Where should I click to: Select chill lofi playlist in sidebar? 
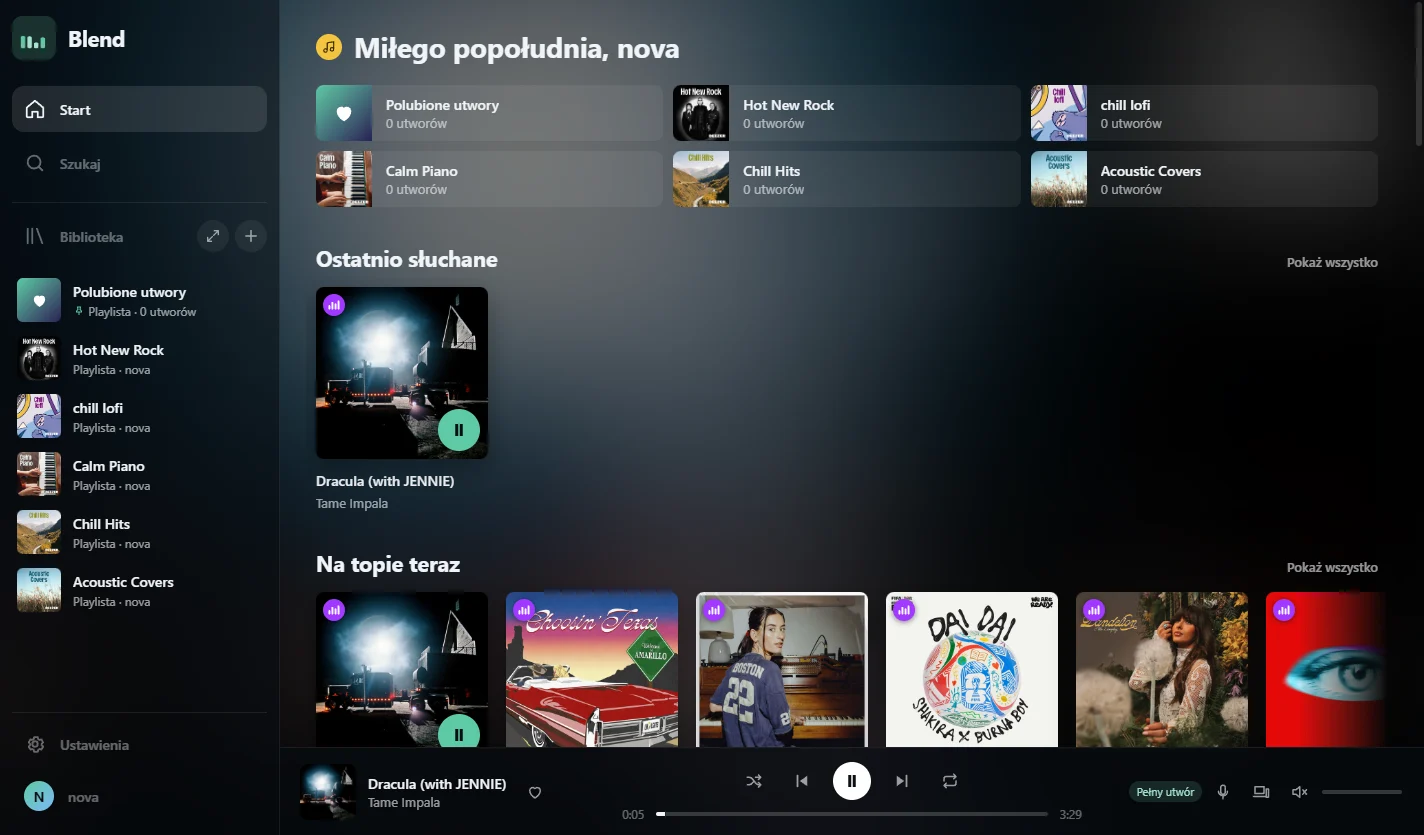(139, 416)
